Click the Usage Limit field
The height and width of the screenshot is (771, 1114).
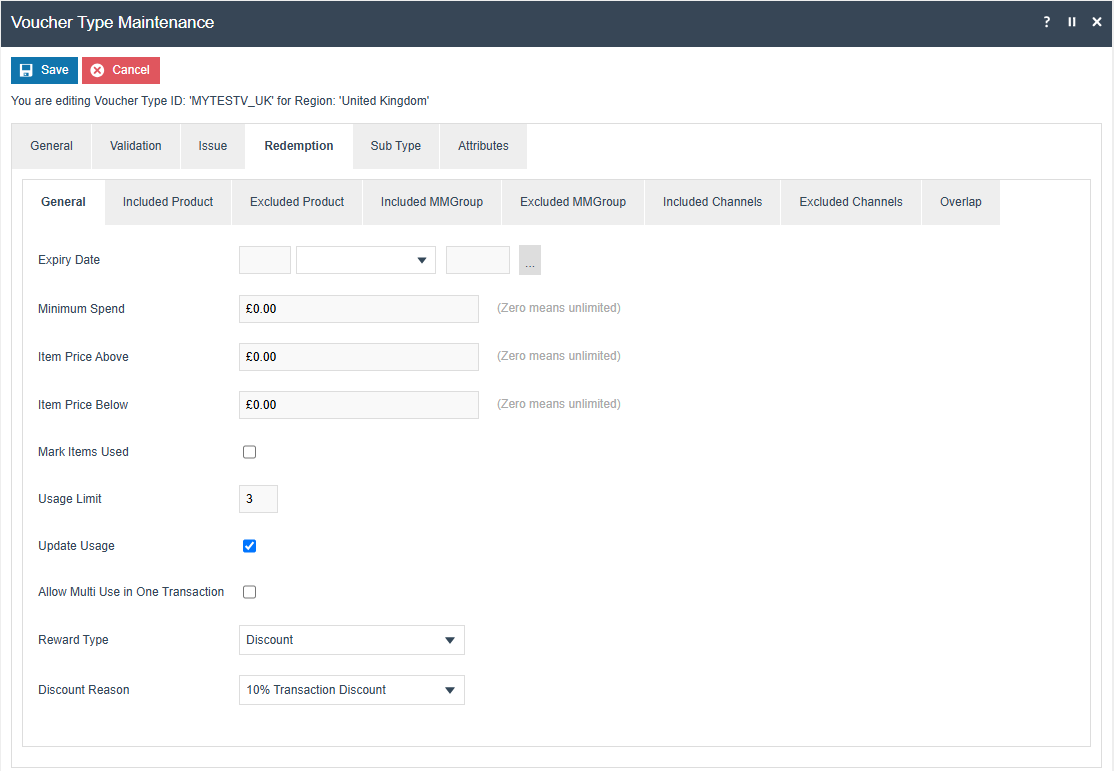[x=259, y=499]
